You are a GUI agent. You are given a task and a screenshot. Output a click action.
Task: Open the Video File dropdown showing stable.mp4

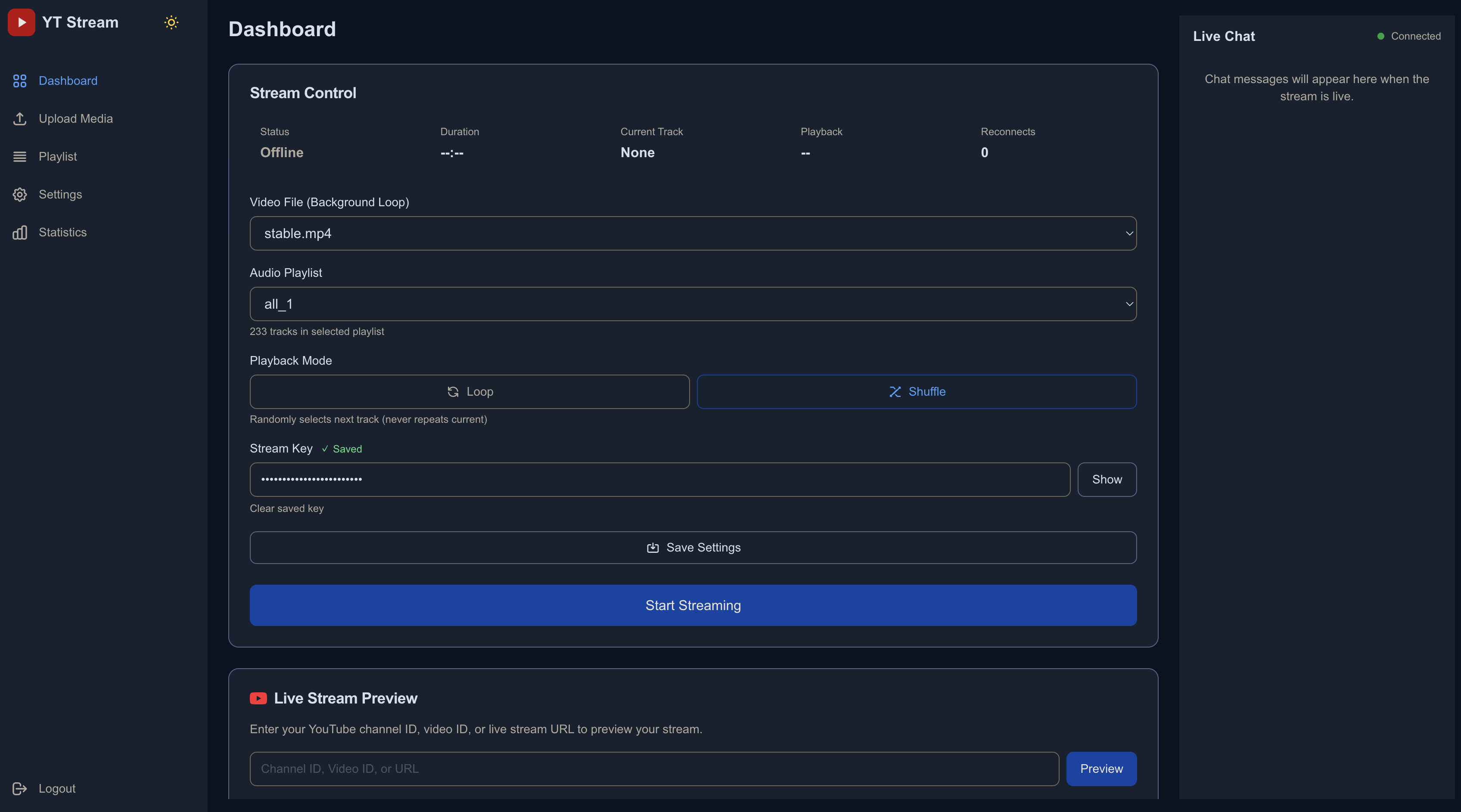(692, 233)
